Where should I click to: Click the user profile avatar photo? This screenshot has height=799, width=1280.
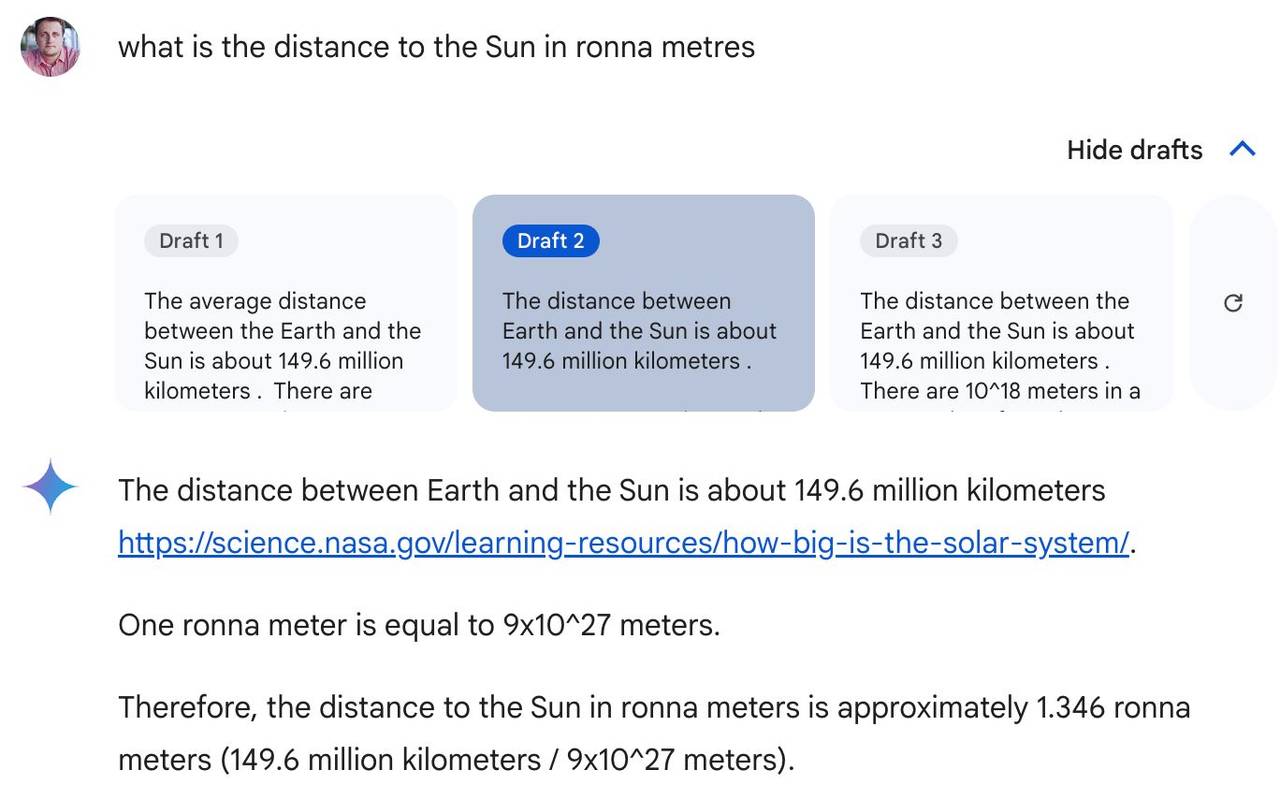tap(50, 46)
